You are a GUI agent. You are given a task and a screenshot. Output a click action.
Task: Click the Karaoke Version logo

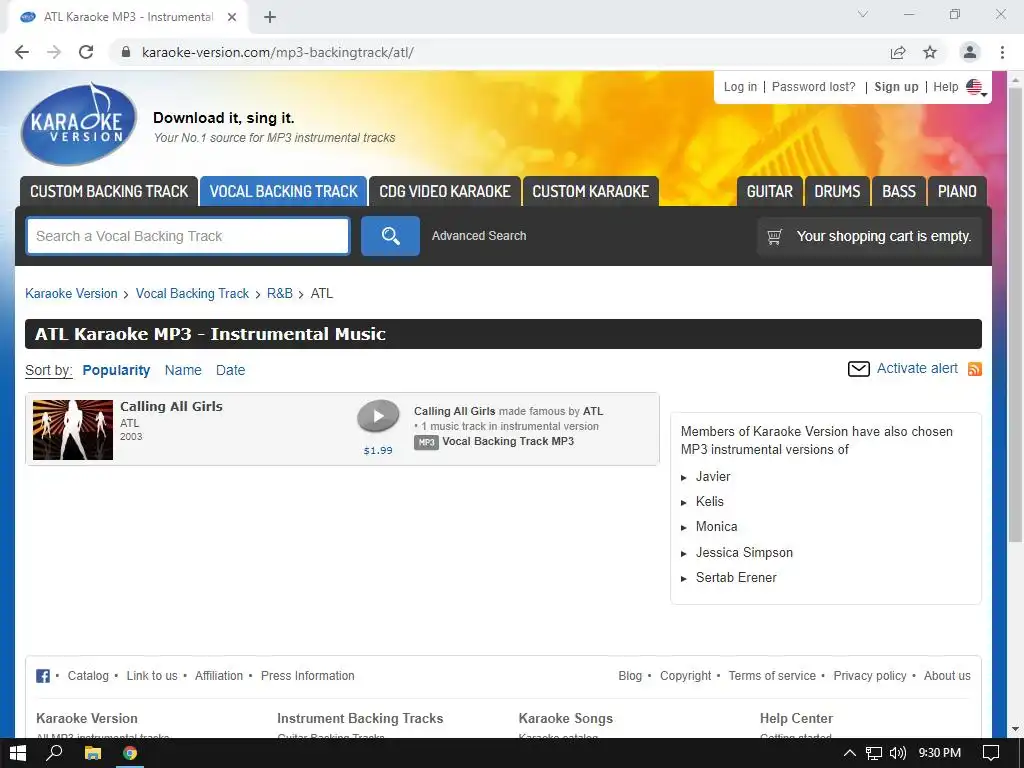[78, 124]
